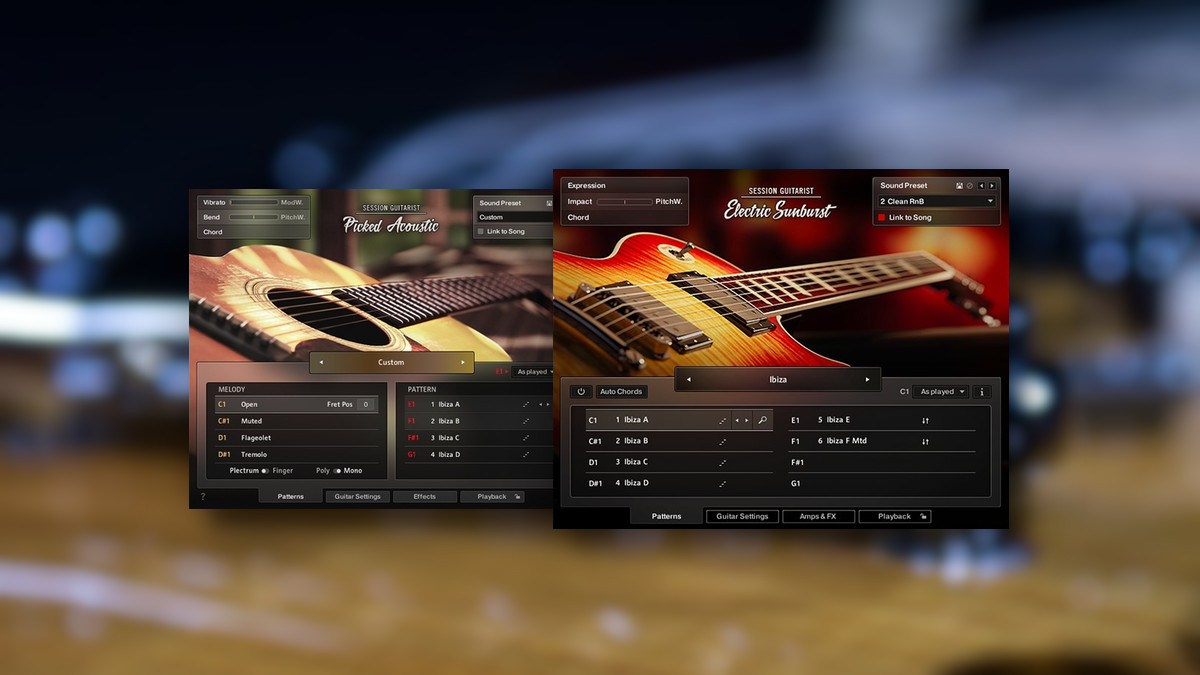
Task: Click the Expression label in Electric Sunburst
Action: [x=587, y=185]
